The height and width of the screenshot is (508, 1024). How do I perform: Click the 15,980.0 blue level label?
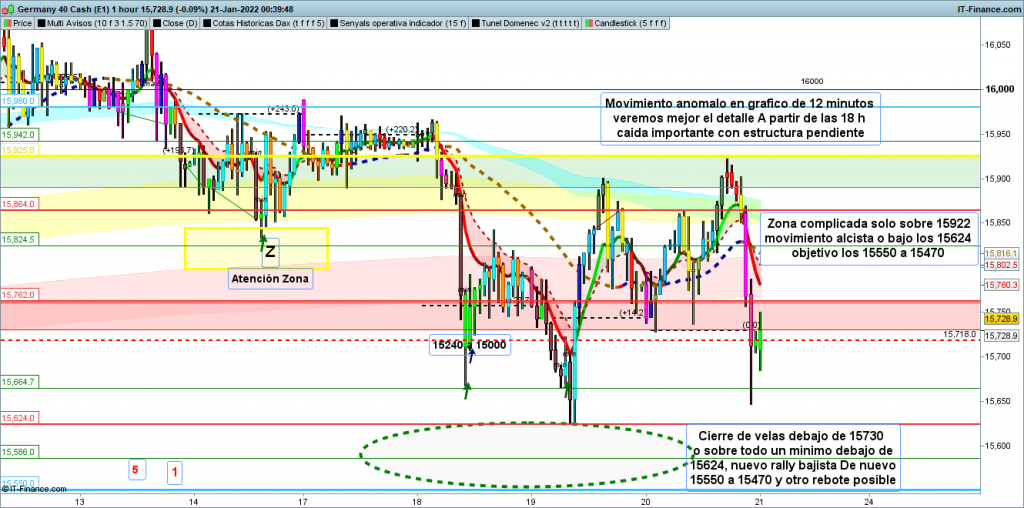pyautogui.click(x=19, y=101)
